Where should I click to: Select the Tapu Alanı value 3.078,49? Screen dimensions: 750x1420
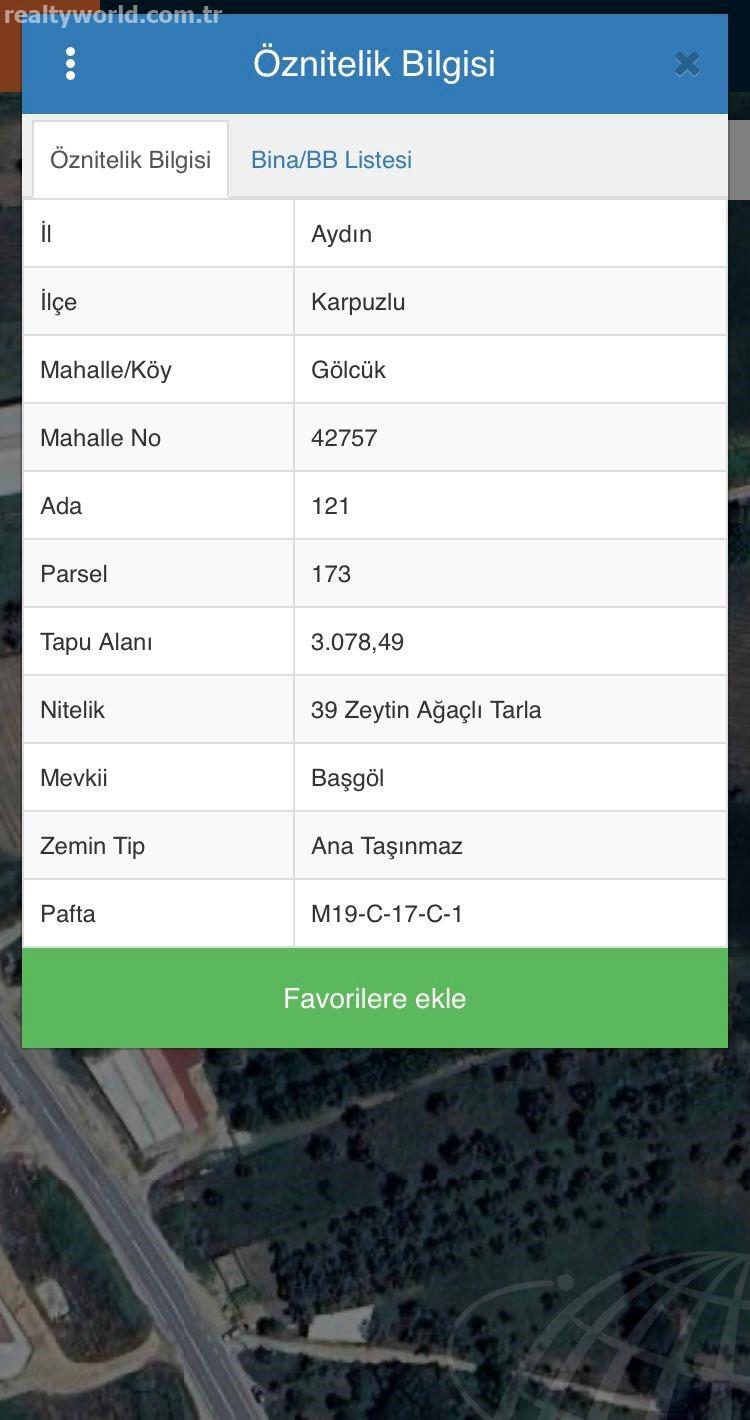coord(357,642)
